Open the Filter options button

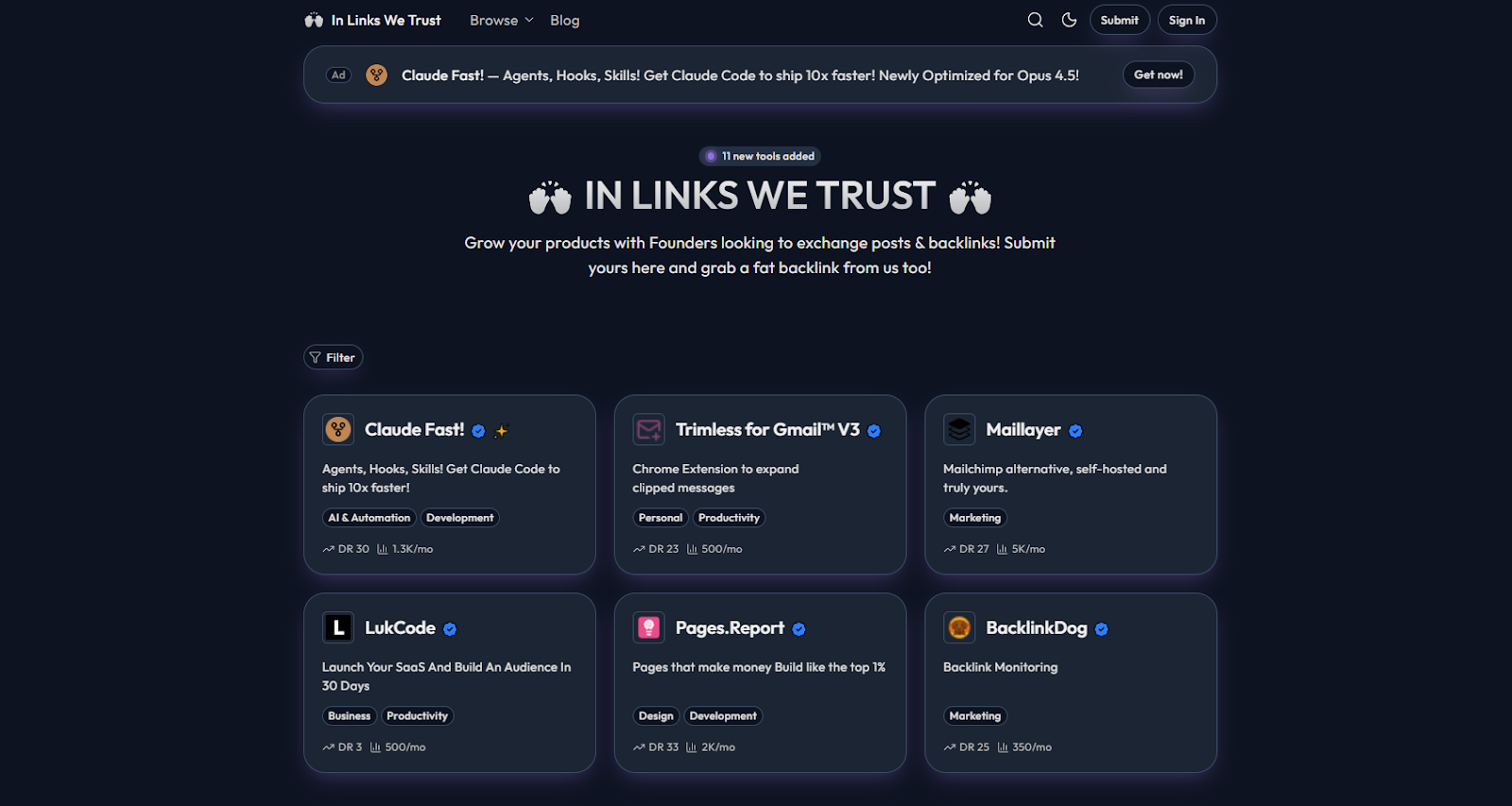(x=334, y=357)
